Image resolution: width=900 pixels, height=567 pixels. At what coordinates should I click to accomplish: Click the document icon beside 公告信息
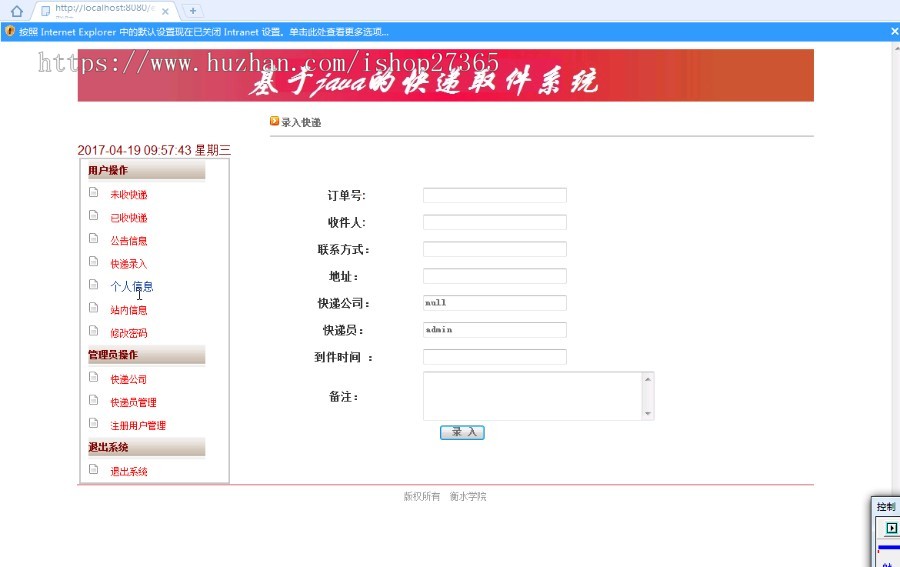coord(94,238)
